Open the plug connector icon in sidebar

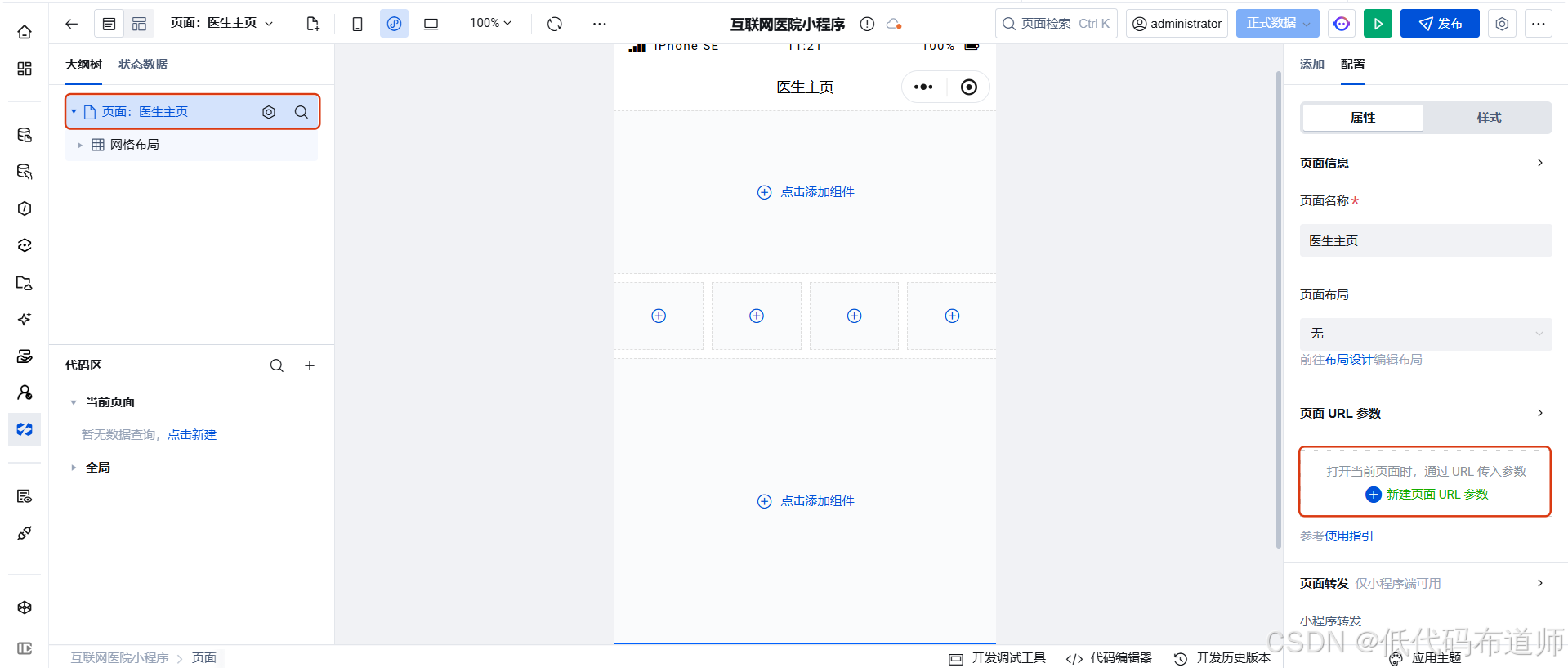click(25, 533)
